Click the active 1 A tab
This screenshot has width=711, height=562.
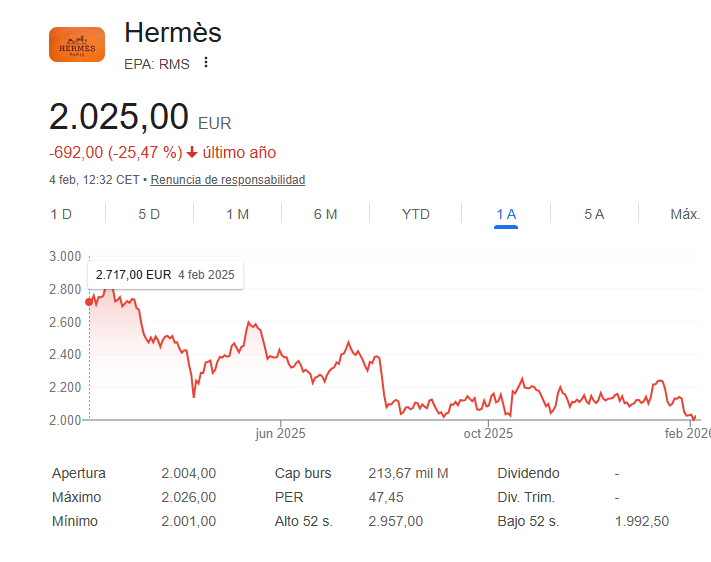[x=506, y=214]
